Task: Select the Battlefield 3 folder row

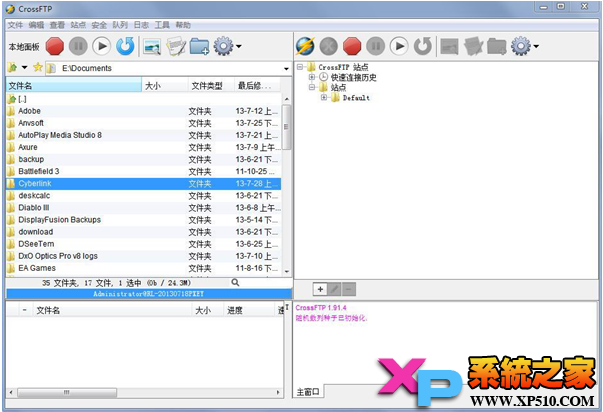Action: click(143, 172)
